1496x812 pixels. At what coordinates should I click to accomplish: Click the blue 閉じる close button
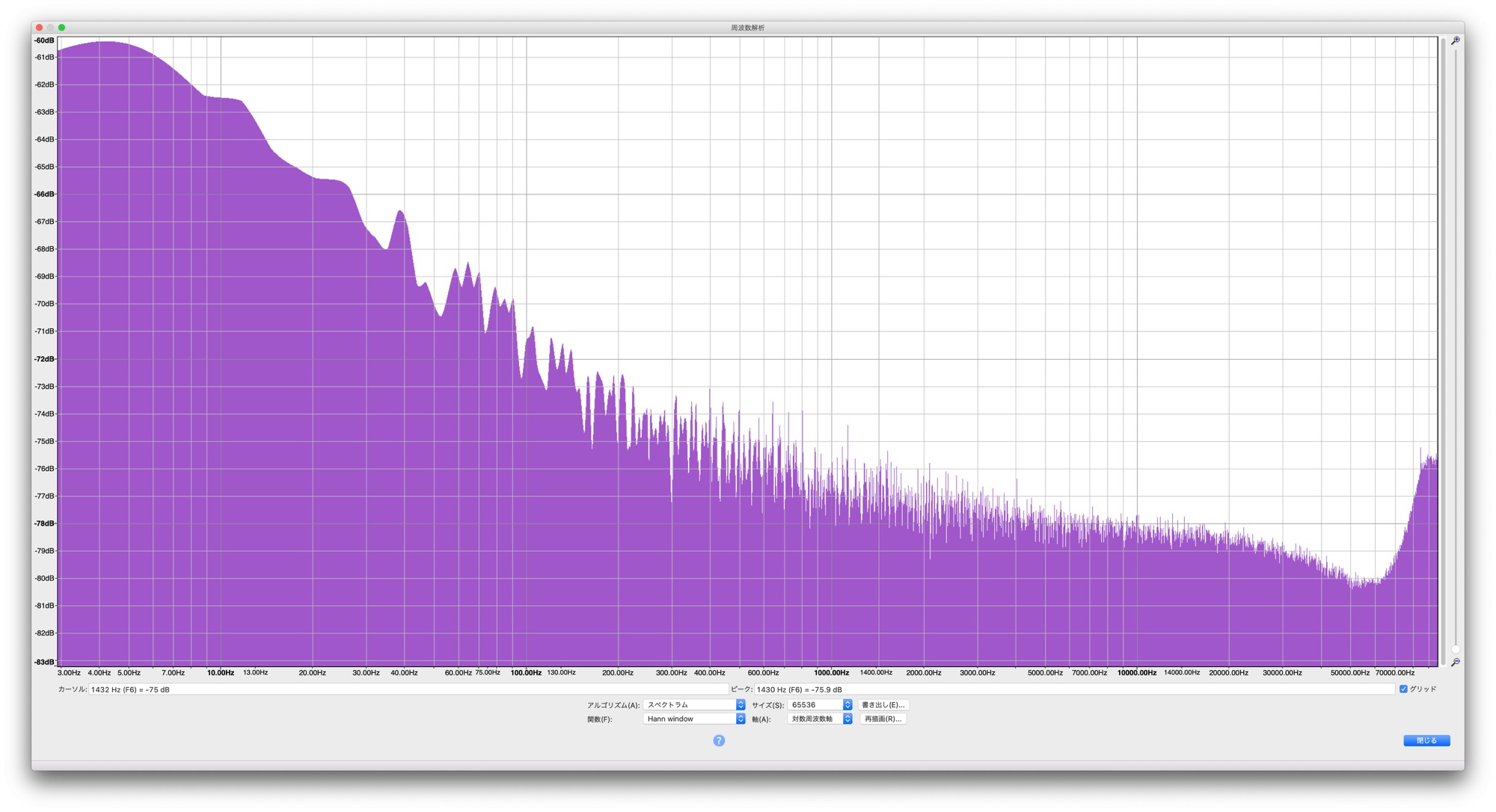coord(1426,741)
